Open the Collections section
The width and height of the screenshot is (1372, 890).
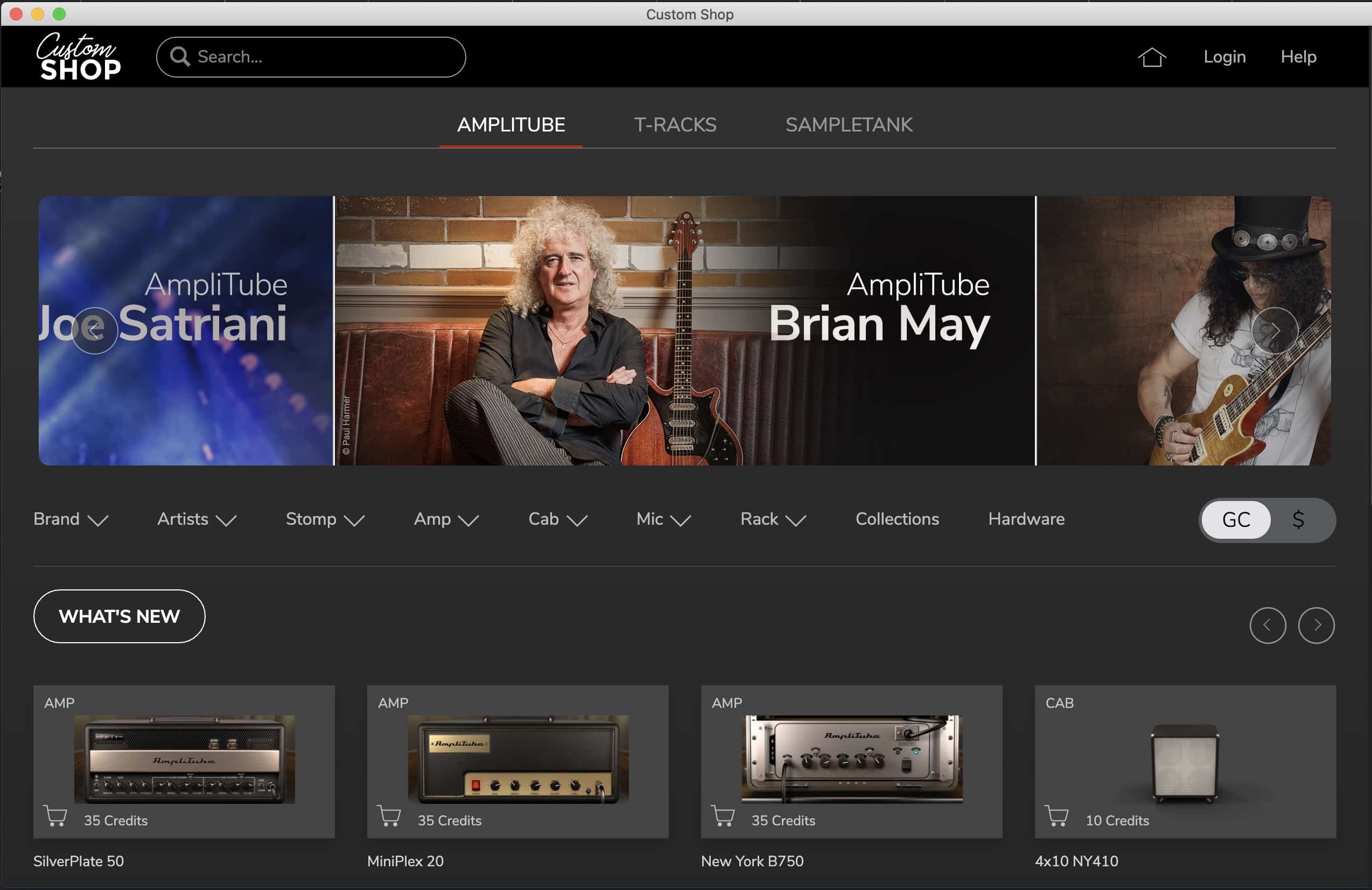897,519
